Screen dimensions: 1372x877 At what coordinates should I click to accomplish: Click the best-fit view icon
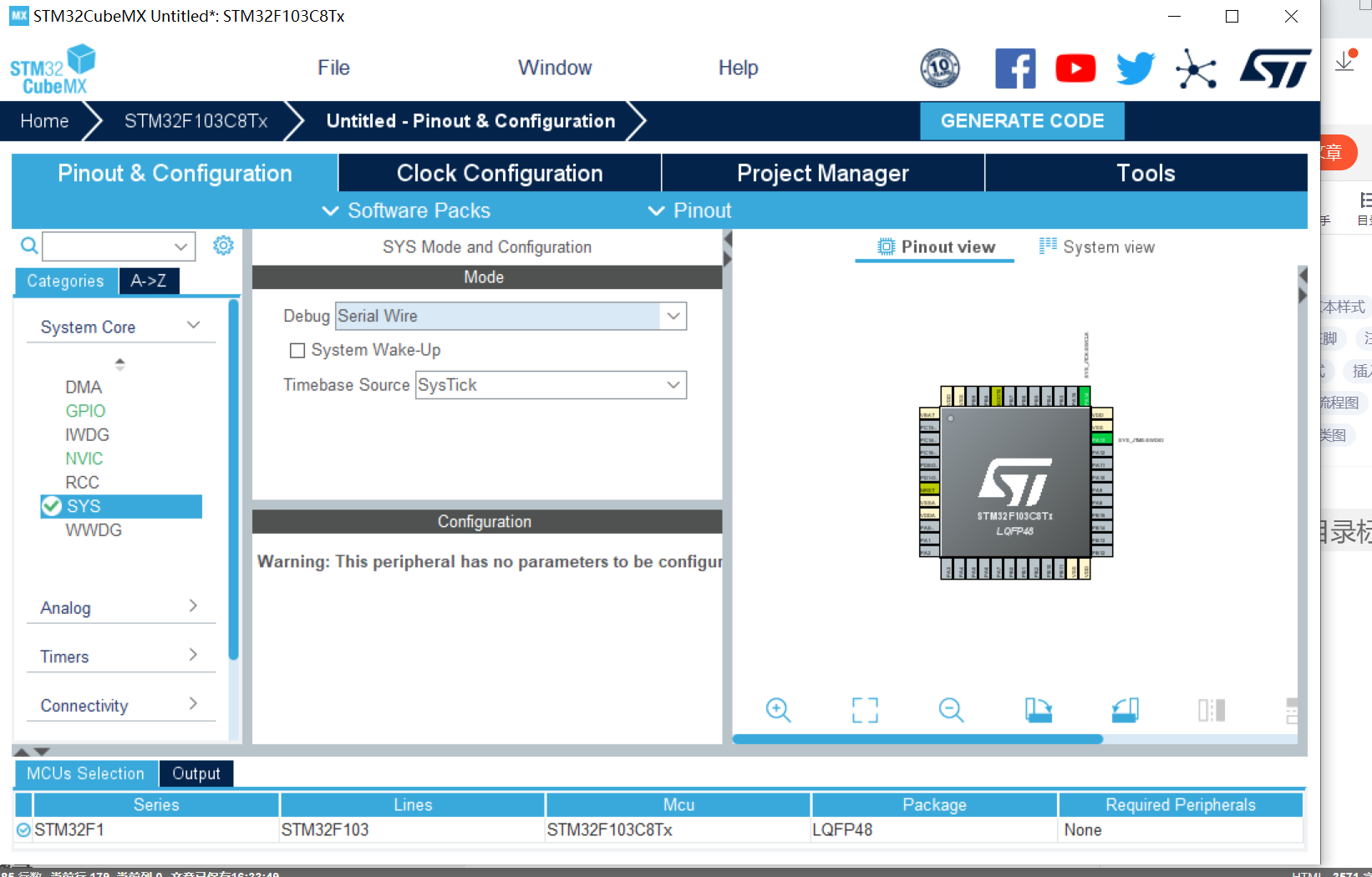click(x=865, y=710)
